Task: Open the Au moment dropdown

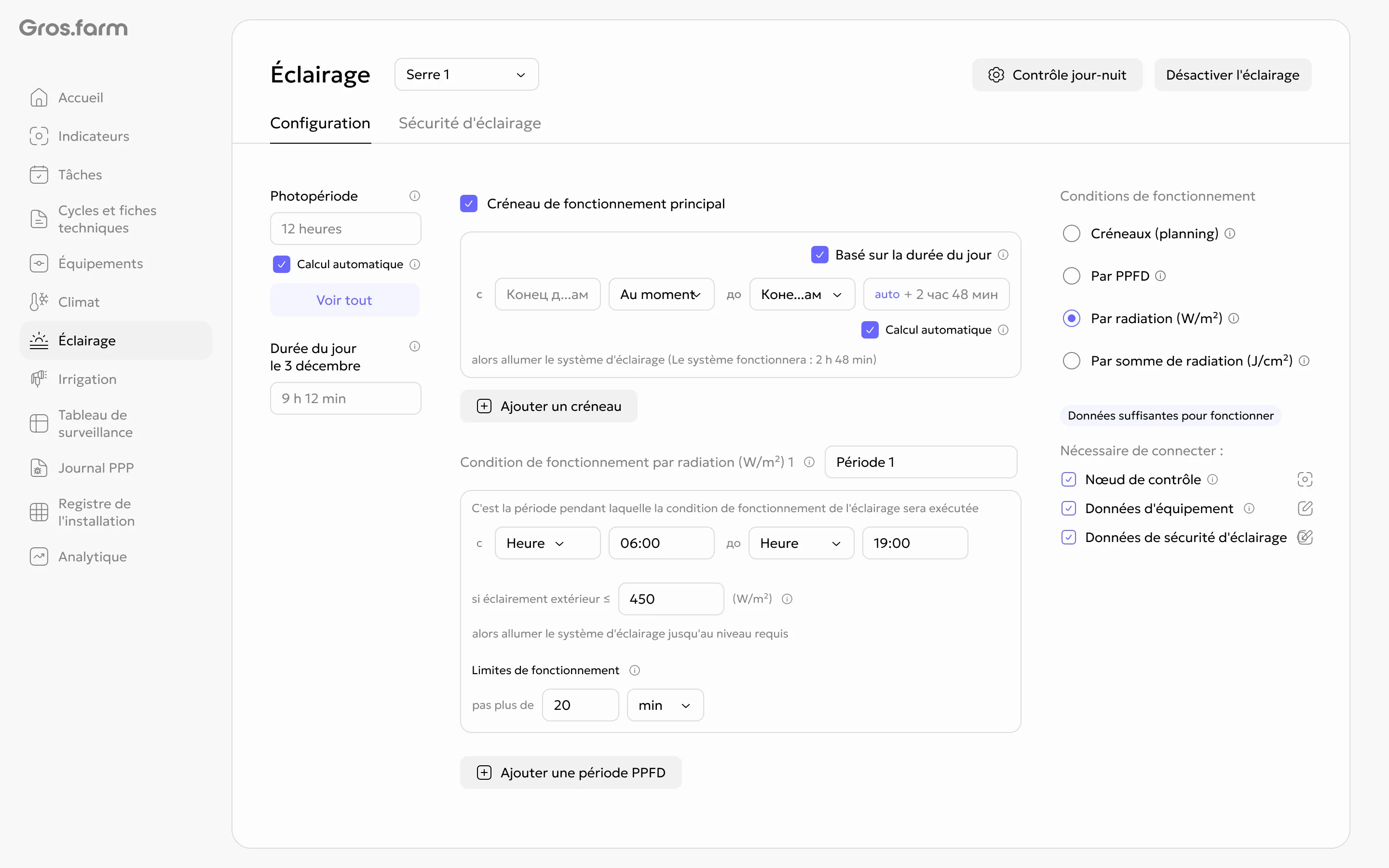Action: point(661,295)
